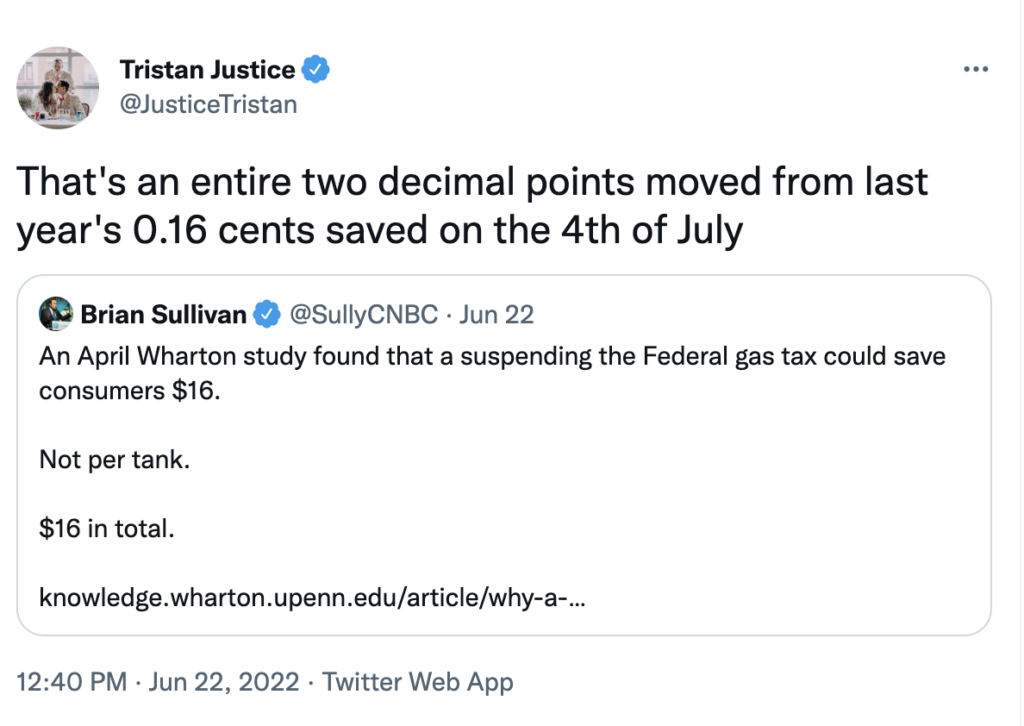This screenshot has width=1024, height=726.
Task: Click the quoted text about the Wharton study
Action: click(492, 356)
